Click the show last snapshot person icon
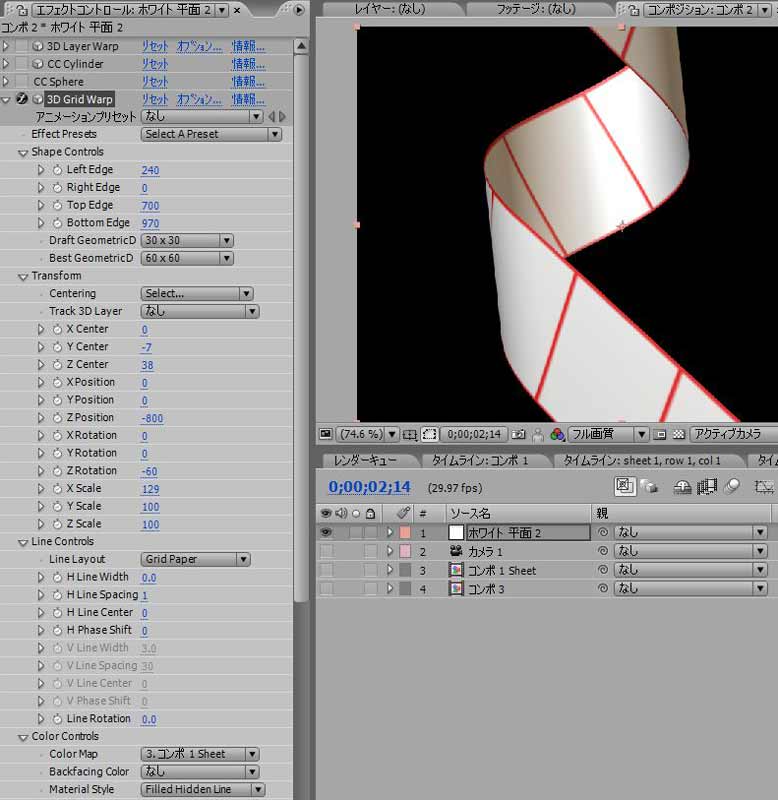Screen dimensions: 778x800 pyautogui.click(x=538, y=435)
